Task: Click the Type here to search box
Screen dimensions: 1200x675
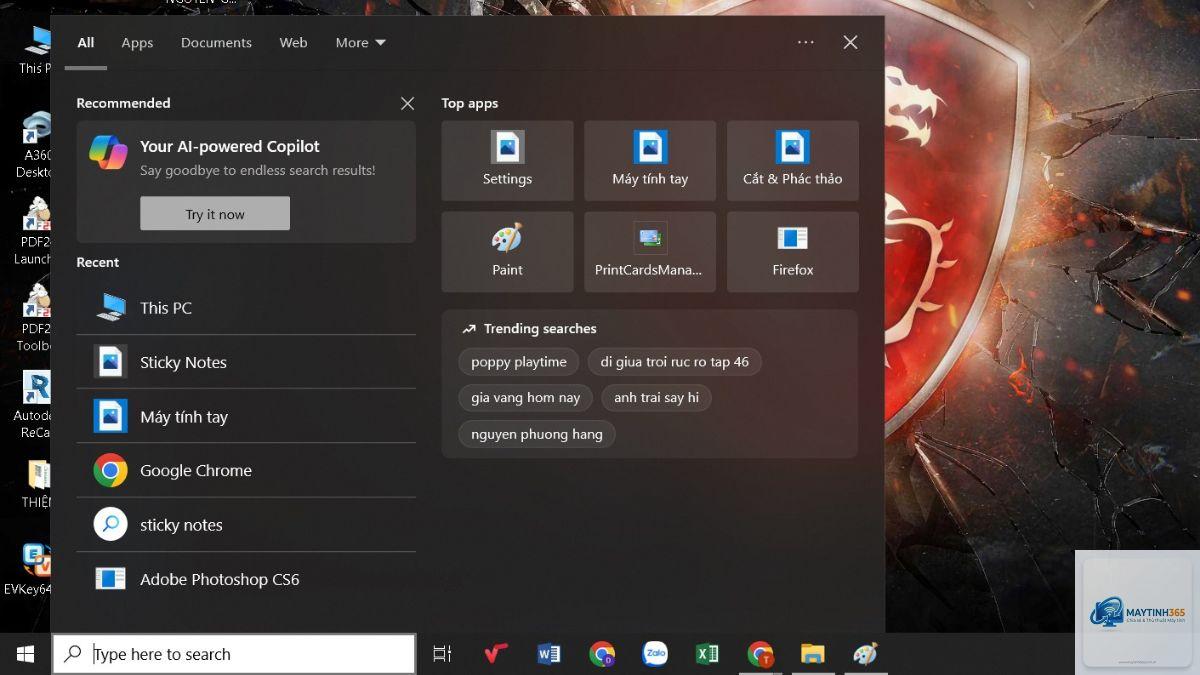Action: click(x=234, y=654)
